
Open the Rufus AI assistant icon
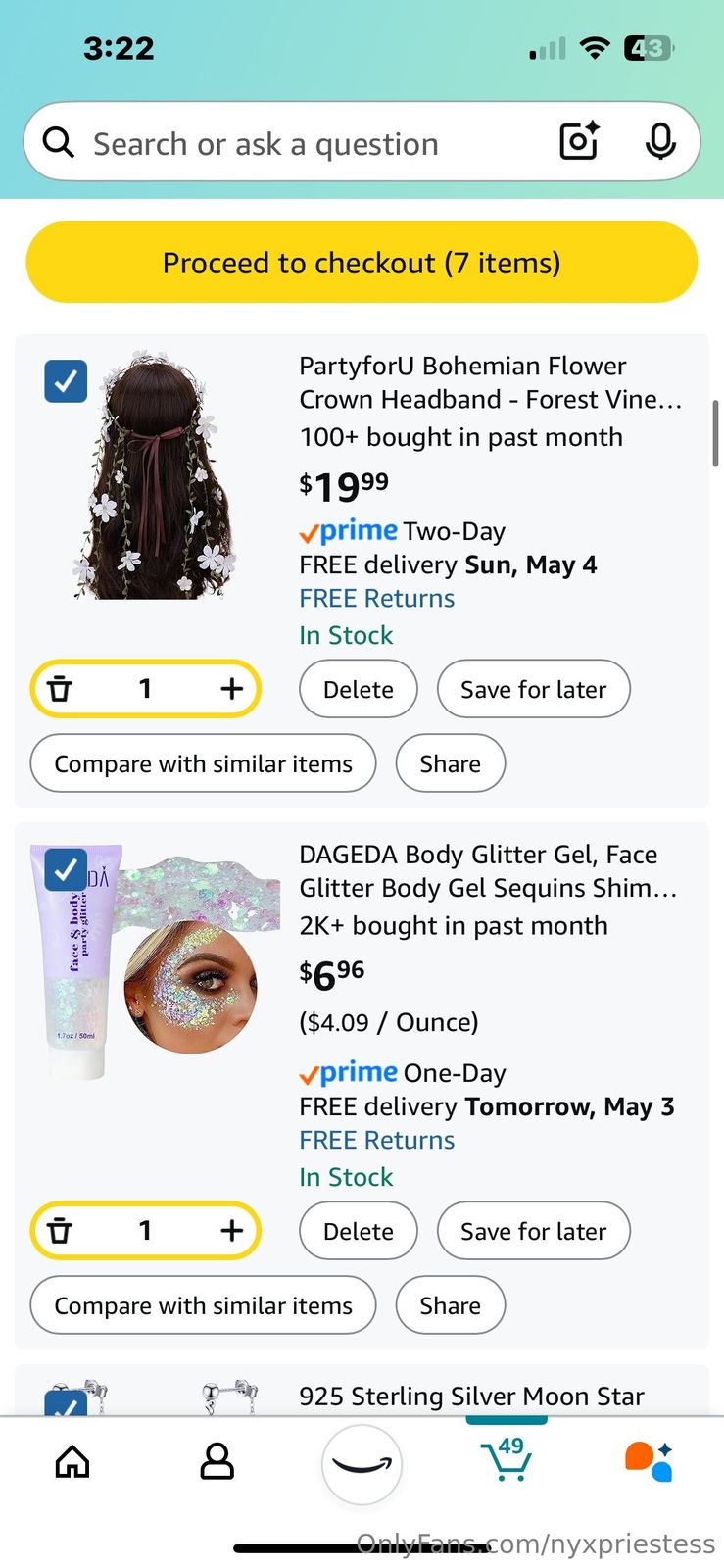click(x=649, y=1461)
